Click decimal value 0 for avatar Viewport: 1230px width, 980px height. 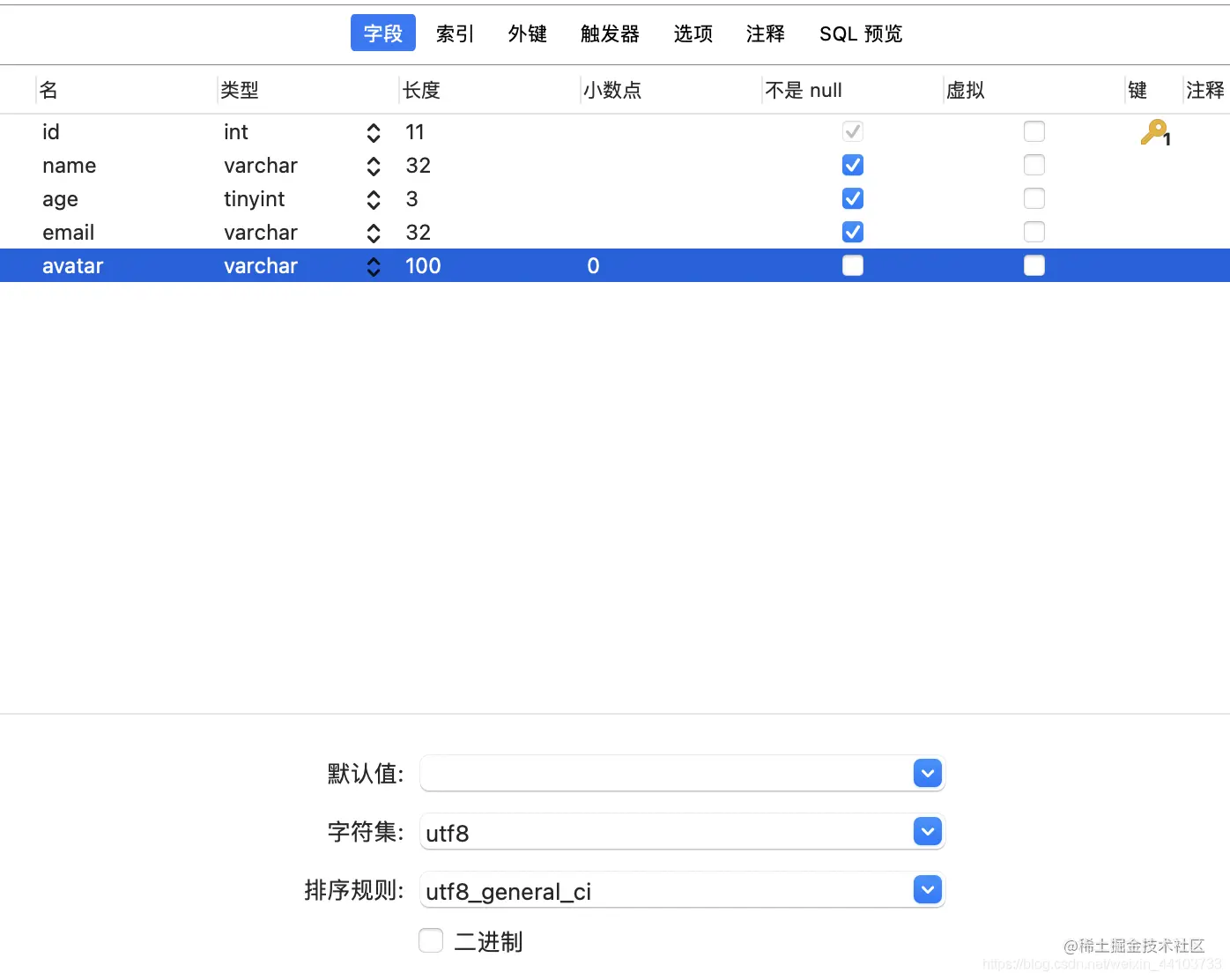(593, 266)
